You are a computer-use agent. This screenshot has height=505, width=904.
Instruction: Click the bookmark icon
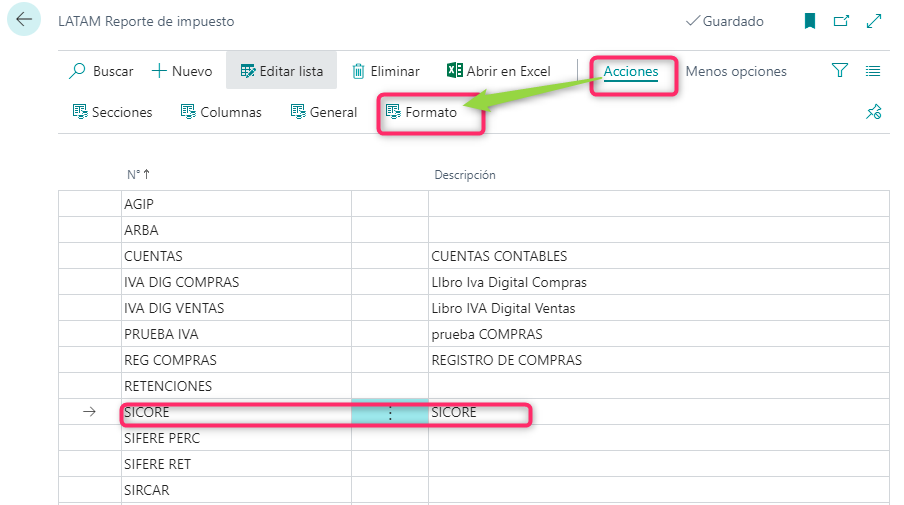tap(810, 21)
